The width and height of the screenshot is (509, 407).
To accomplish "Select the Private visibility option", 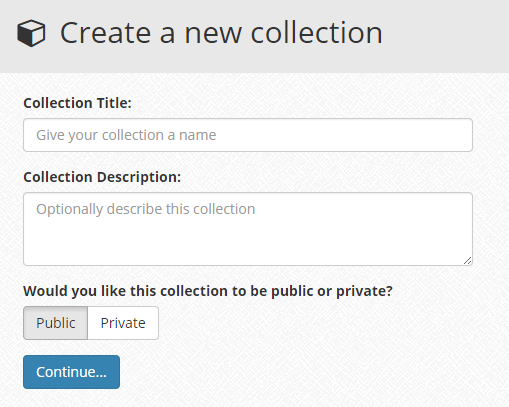I will (x=123, y=323).
